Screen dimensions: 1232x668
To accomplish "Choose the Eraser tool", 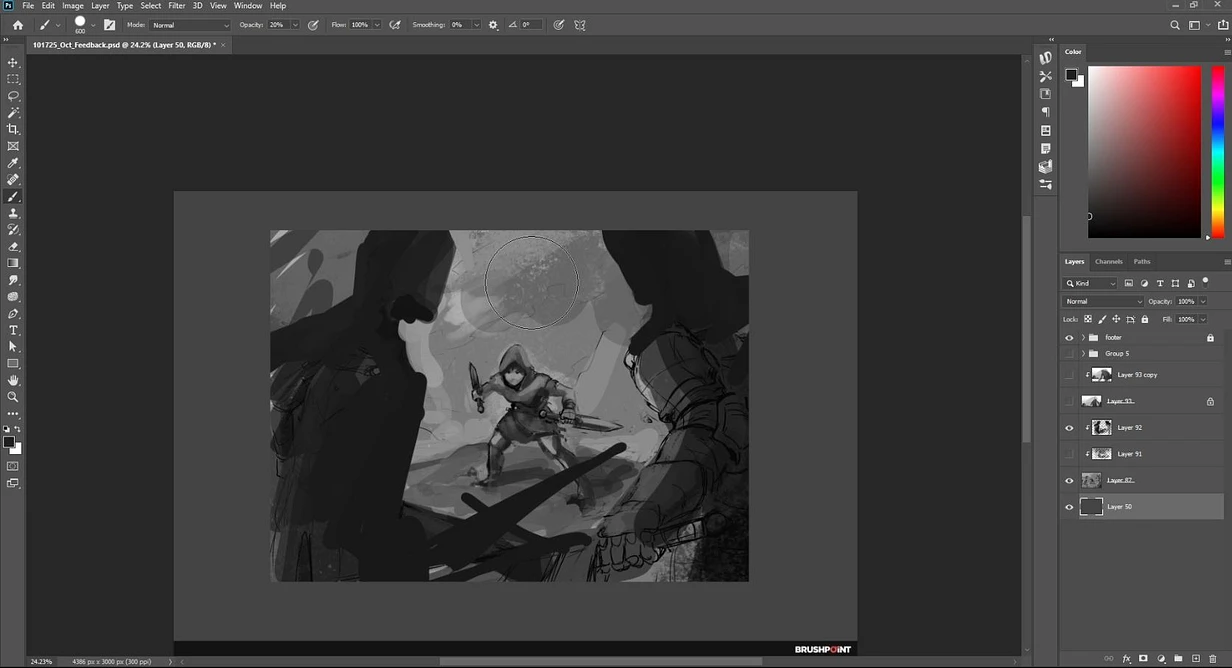I will click(x=13, y=246).
